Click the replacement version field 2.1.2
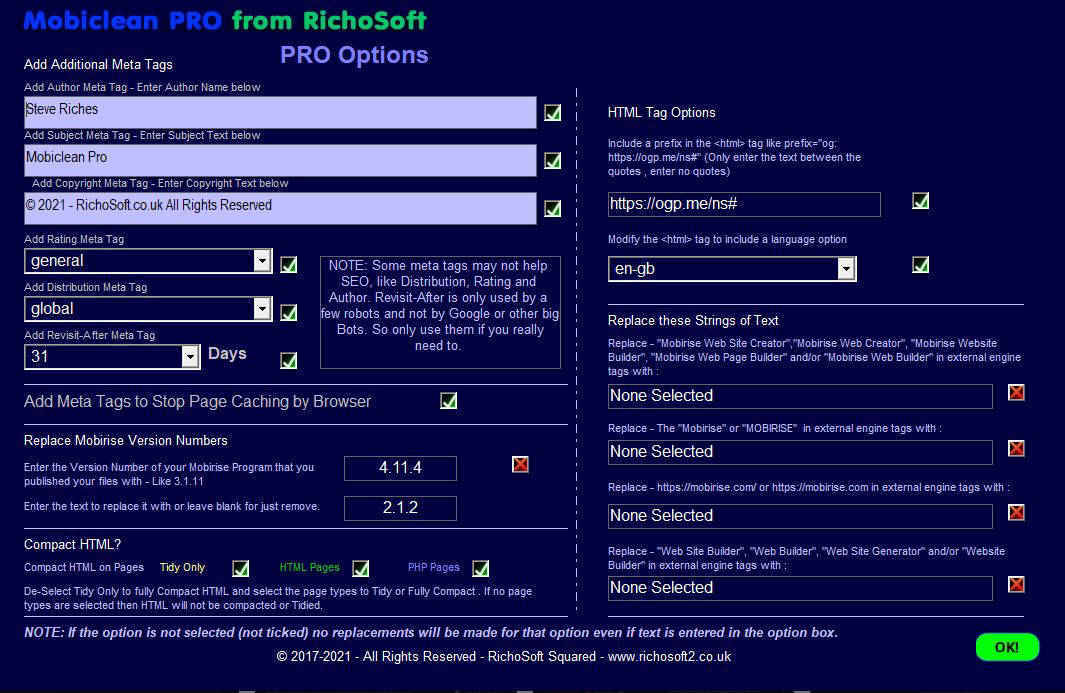The width and height of the screenshot is (1065, 693). click(x=400, y=508)
